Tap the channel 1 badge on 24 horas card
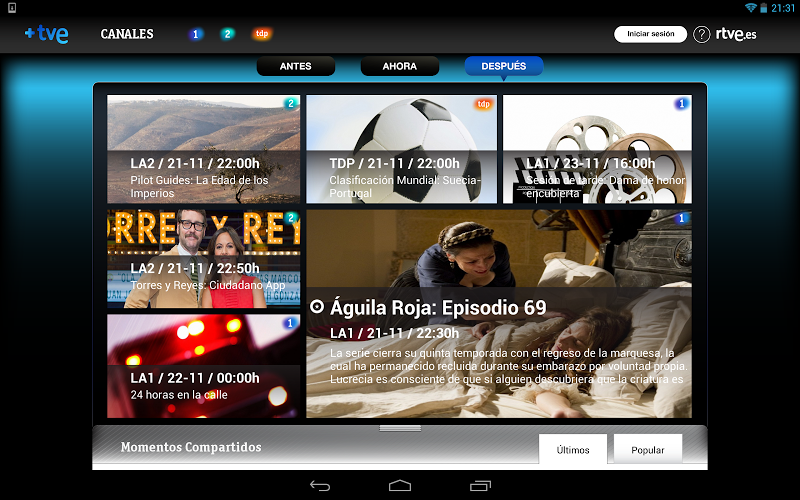 coord(290,323)
